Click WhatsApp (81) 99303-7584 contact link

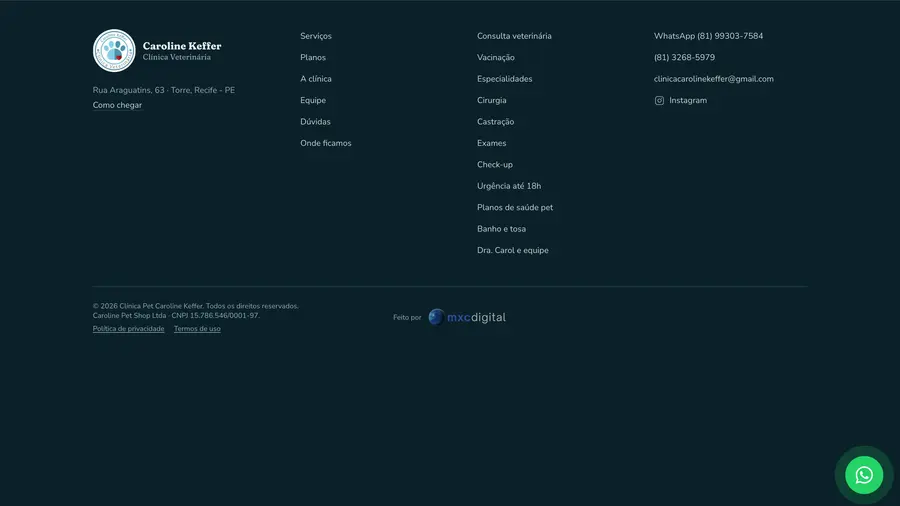click(x=708, y=36)
